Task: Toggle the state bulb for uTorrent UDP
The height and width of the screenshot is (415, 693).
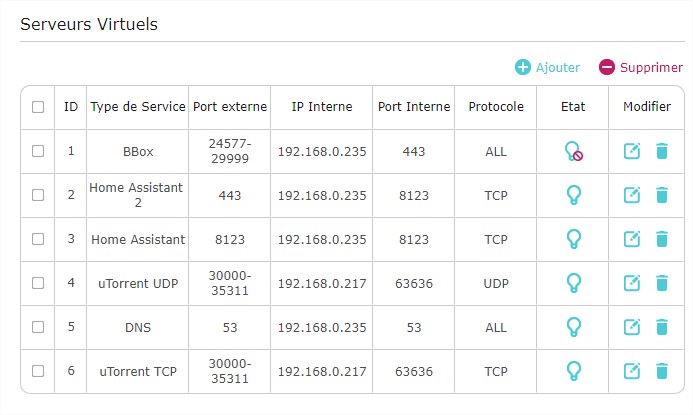Action: click(574, 283)
